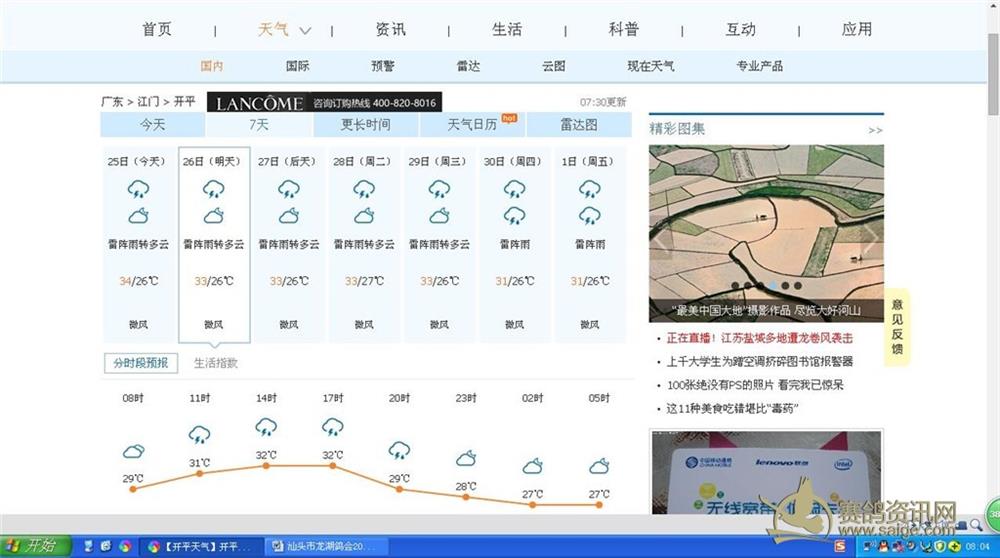1000x558 pixels.
Task: Open 雷达 in the sub navigation
Action: pos(468,66)
